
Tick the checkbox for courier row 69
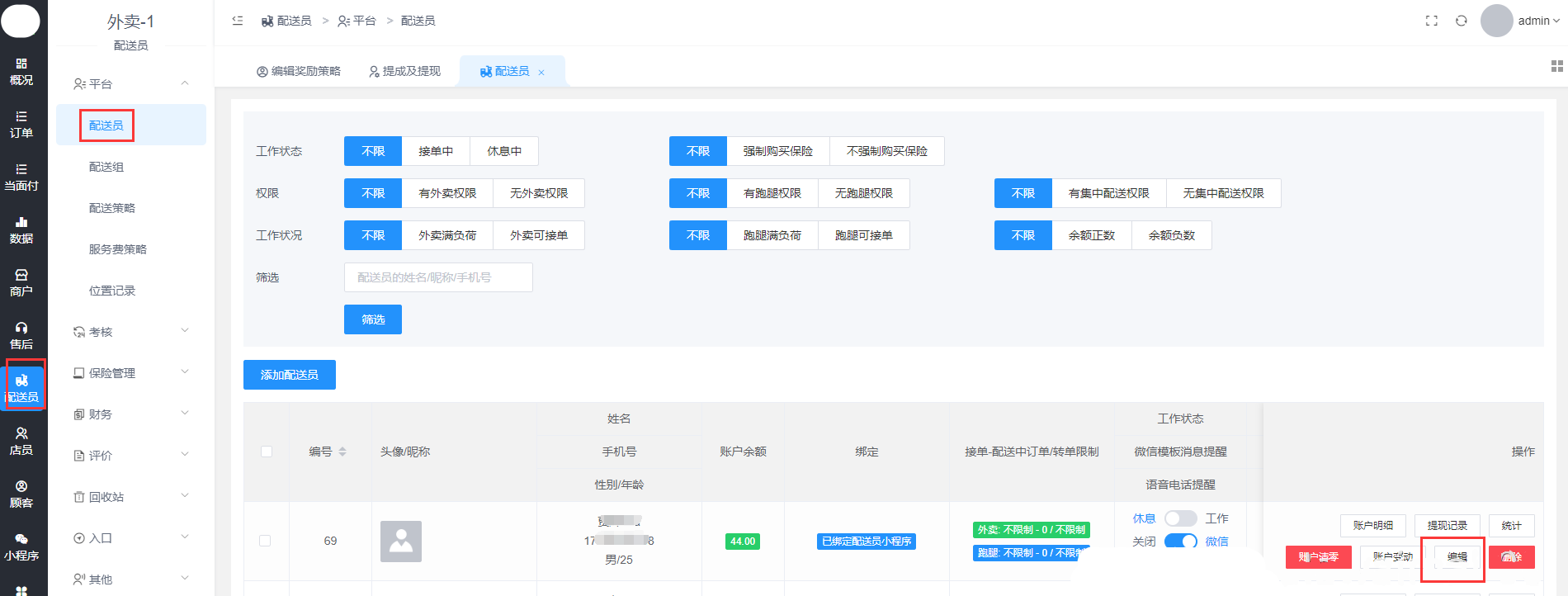265,541
